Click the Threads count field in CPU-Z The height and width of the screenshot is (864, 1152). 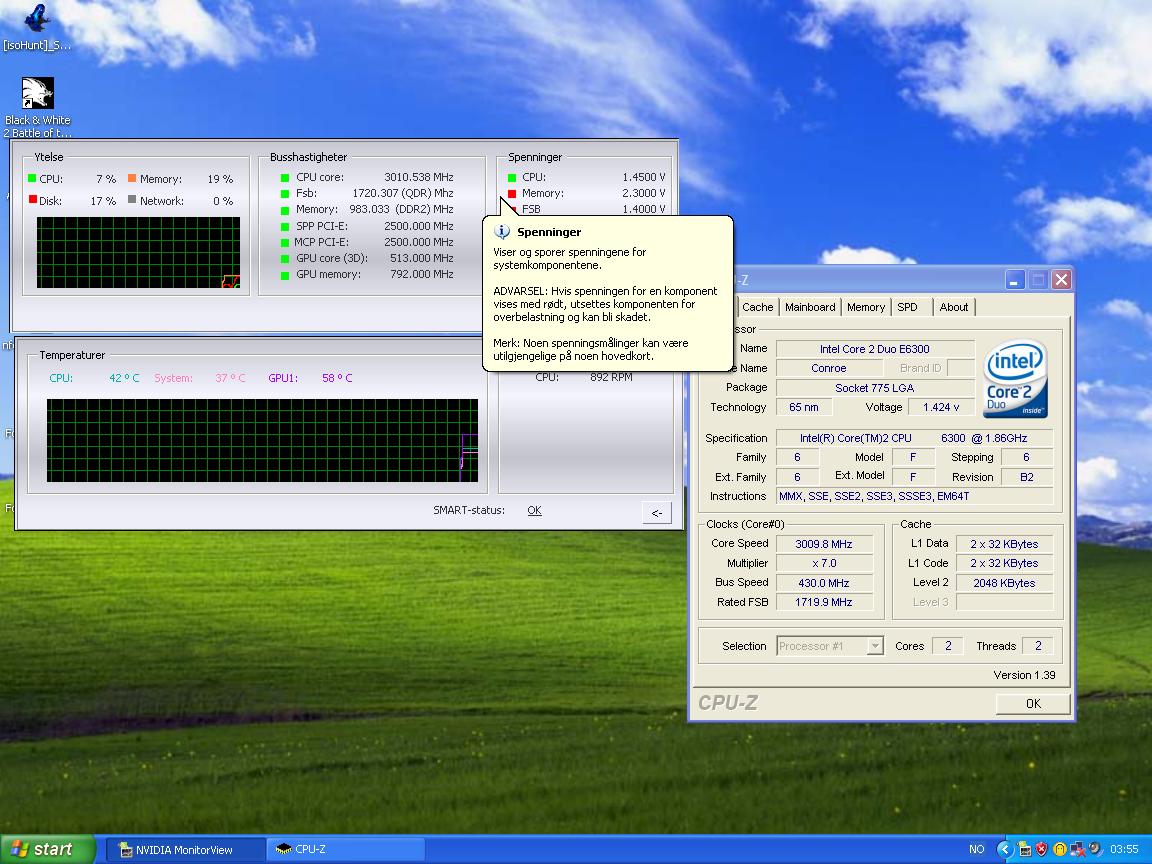[1038, 646]
